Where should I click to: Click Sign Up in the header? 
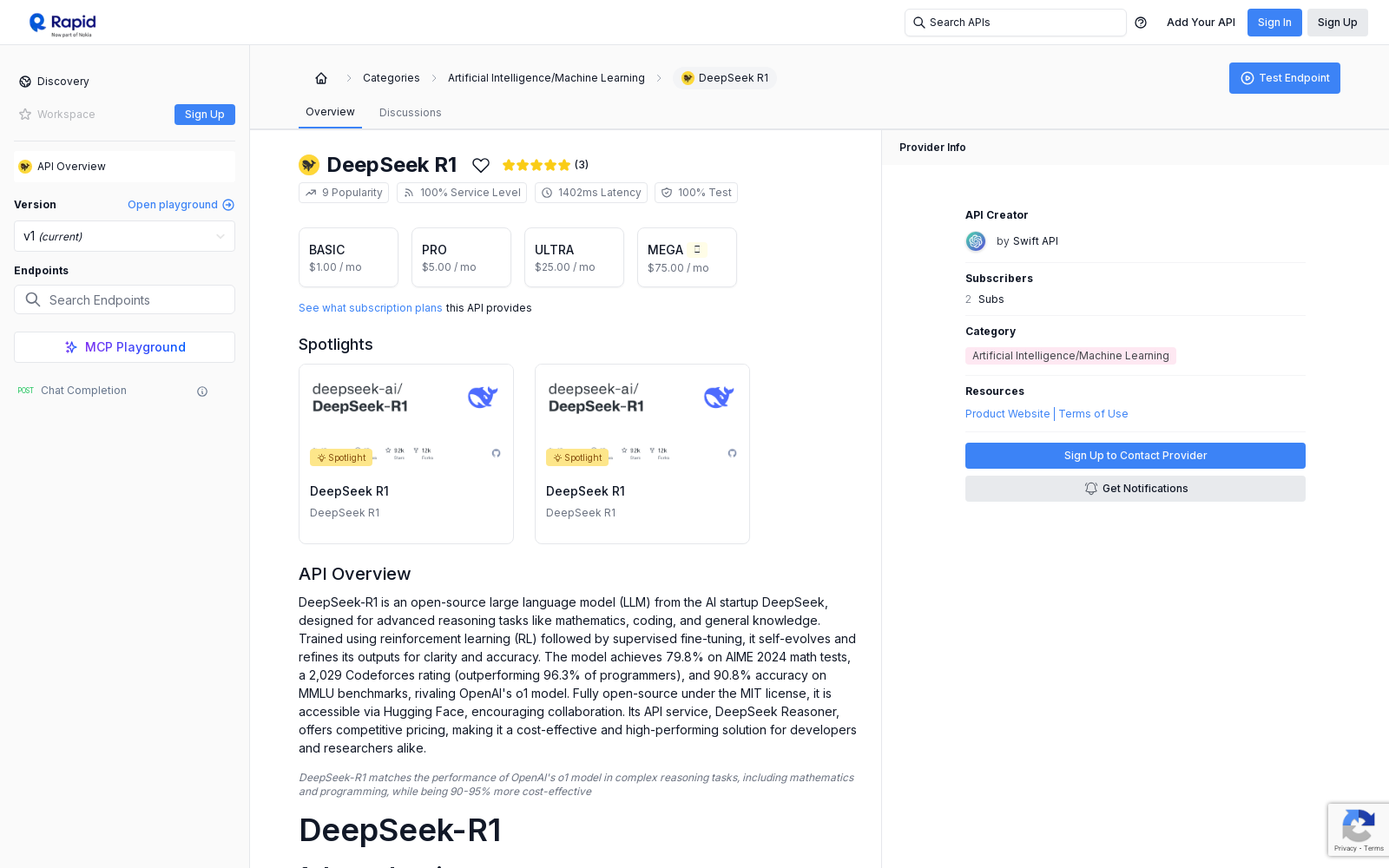tap(1338, 23)
